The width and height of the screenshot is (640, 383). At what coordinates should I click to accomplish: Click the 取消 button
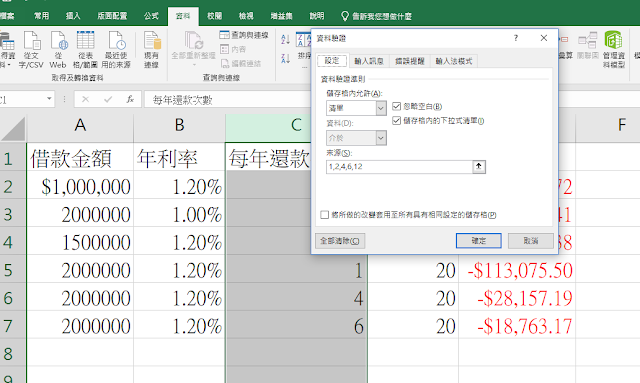pyautogui.click(x=531, y=241)
